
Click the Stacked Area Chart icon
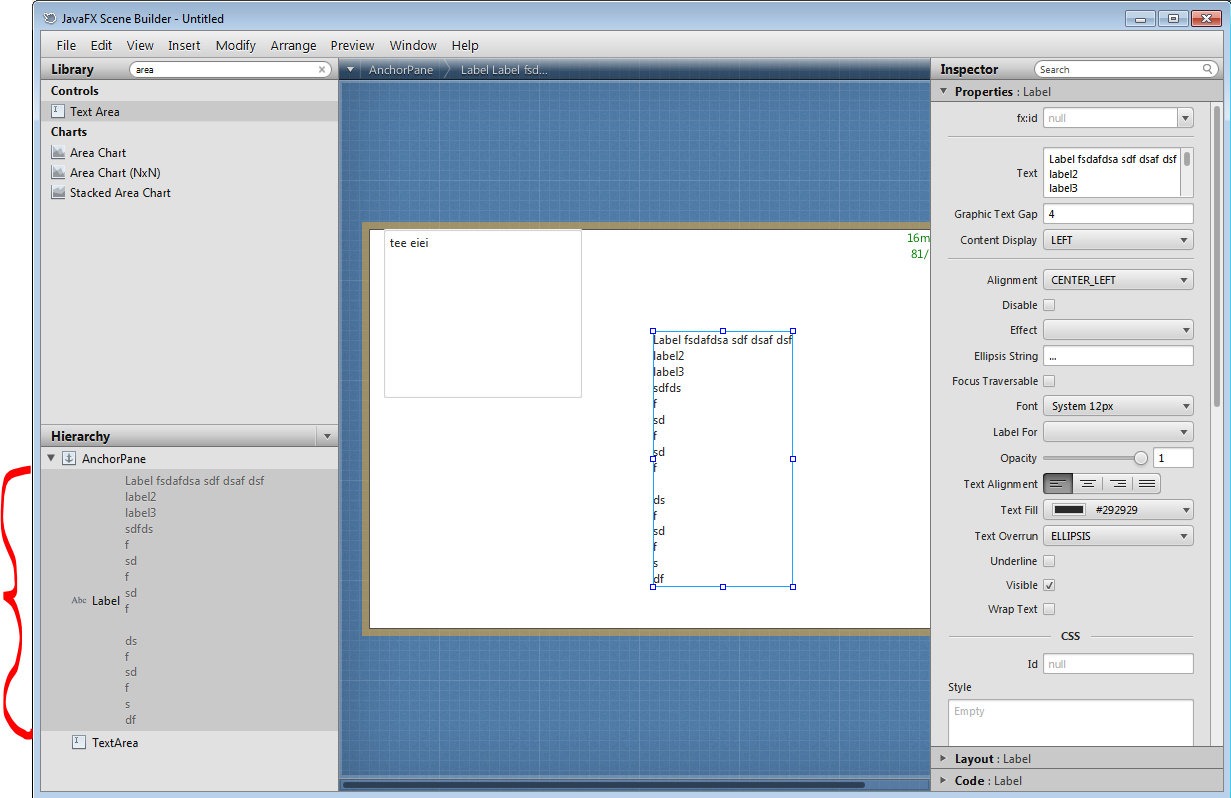click(x=58, y=193)
